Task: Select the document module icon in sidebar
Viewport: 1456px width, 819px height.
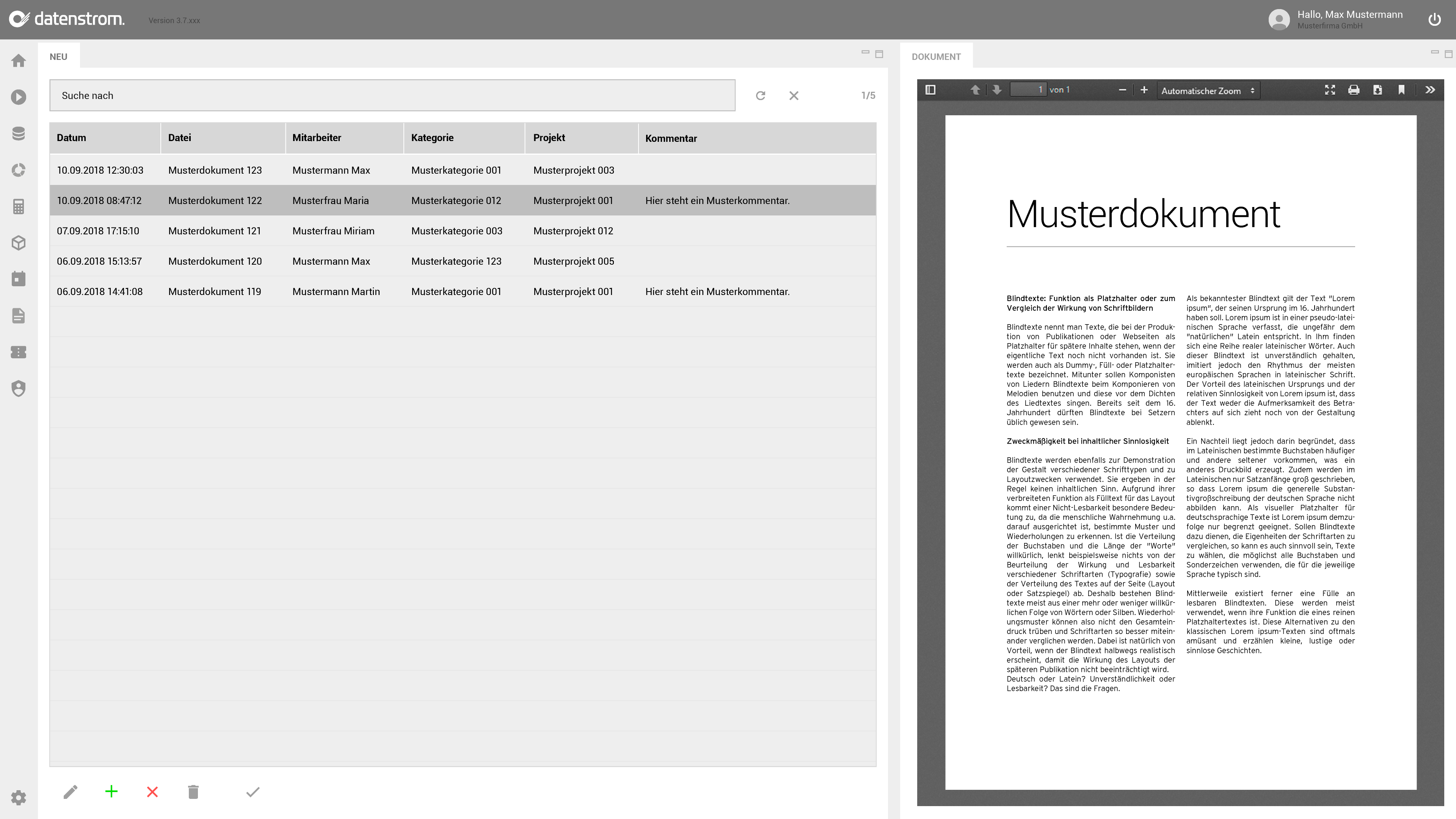Action: pyautogui.click(x=19, y=315)
